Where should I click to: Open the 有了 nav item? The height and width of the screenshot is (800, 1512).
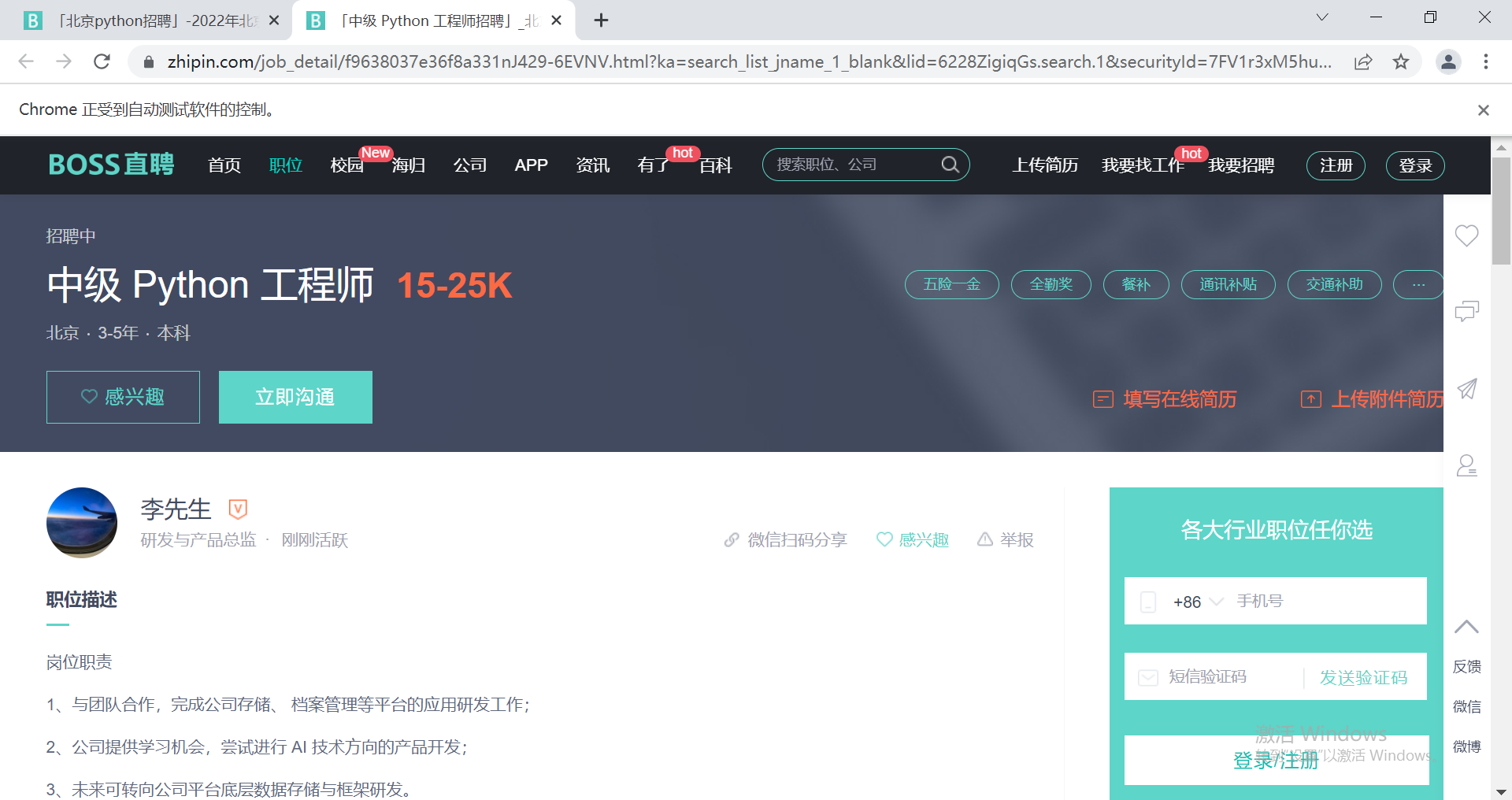[x=654, y=165]
